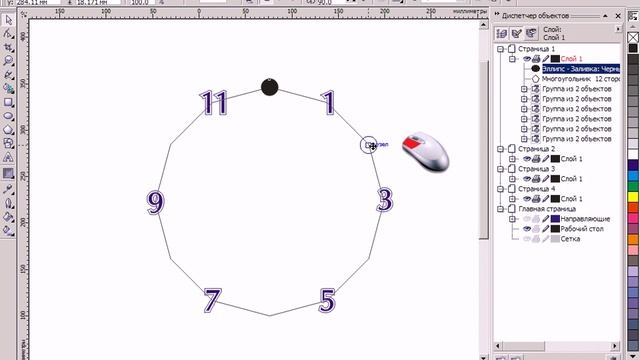Click Show Object Properties button in docker
This screenshot has width=640, height=360.
502,33
